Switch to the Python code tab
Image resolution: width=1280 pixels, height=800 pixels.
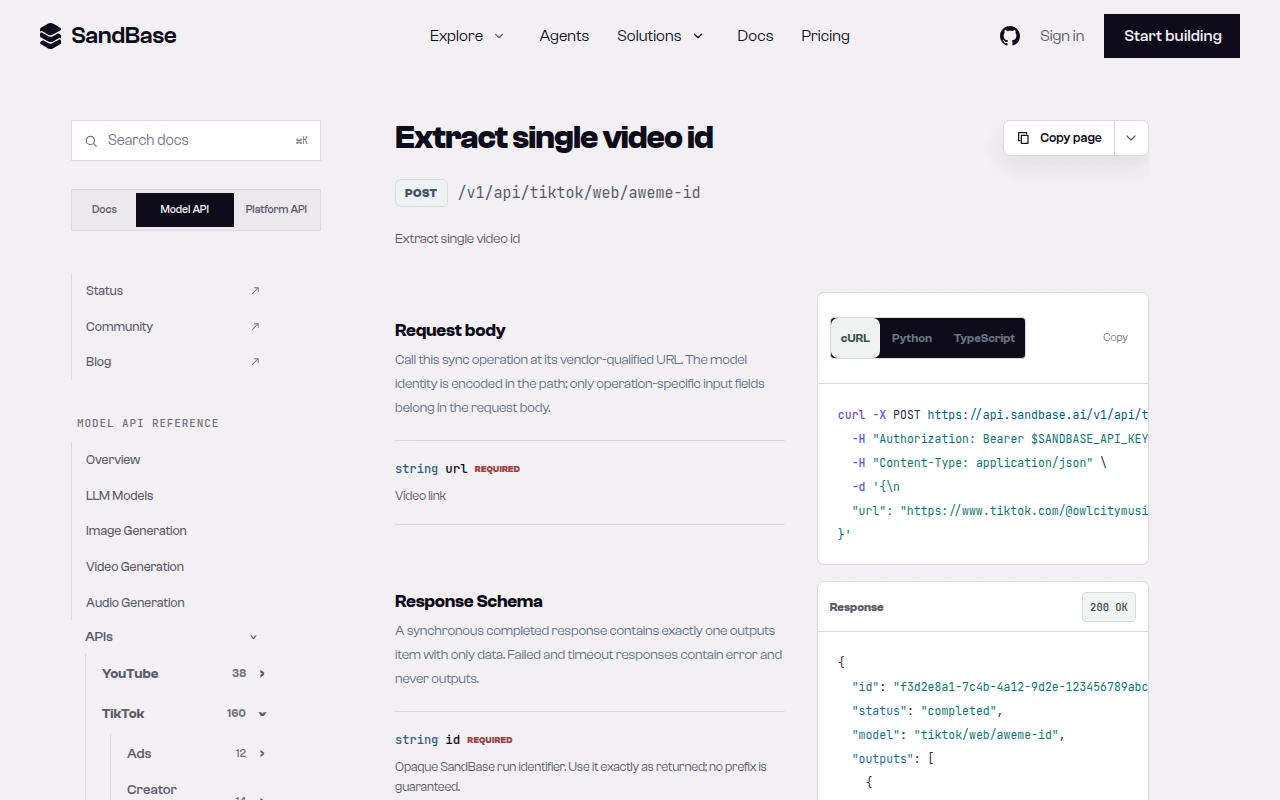pyautogui.click(x=912, y=338)
